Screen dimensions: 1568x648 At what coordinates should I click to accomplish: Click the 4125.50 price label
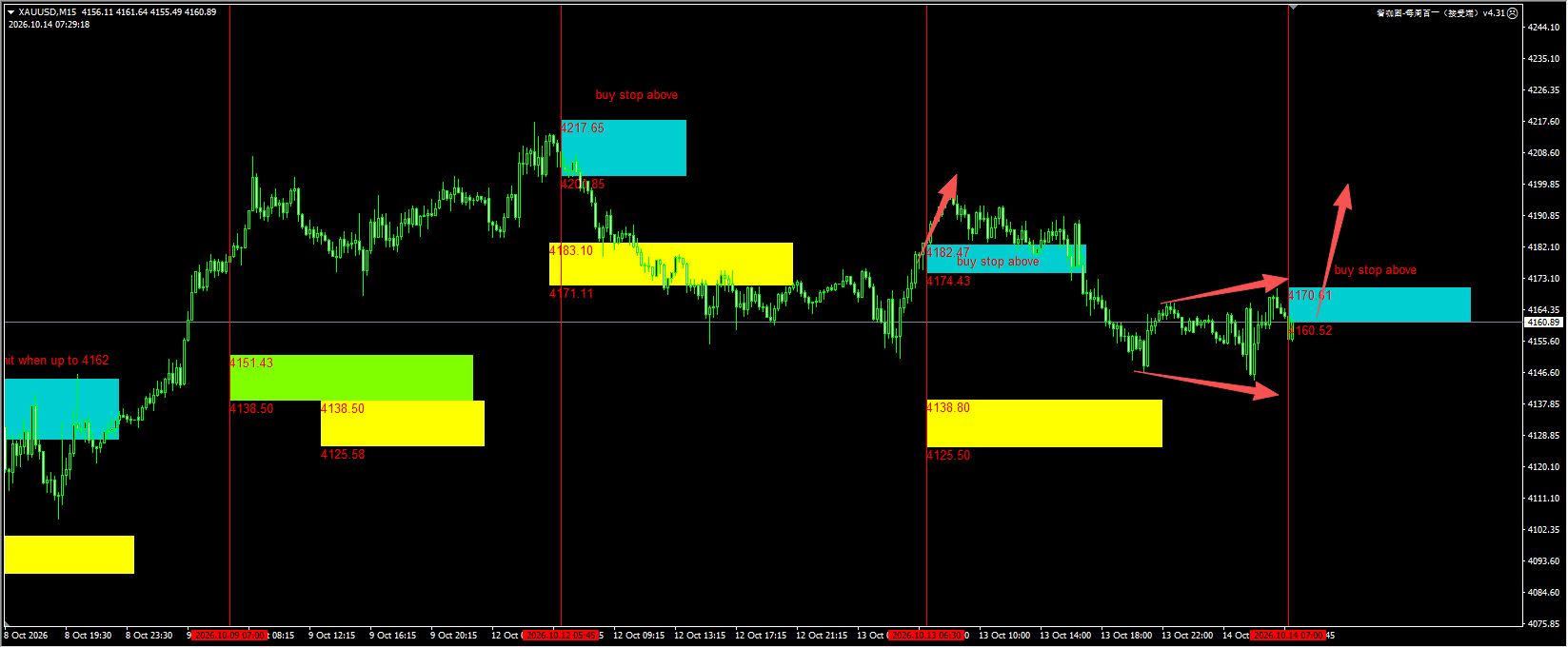[x=948, y=456]
